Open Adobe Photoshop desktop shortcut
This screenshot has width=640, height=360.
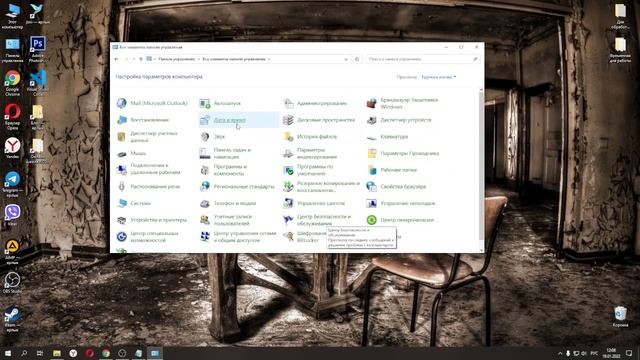38,49
